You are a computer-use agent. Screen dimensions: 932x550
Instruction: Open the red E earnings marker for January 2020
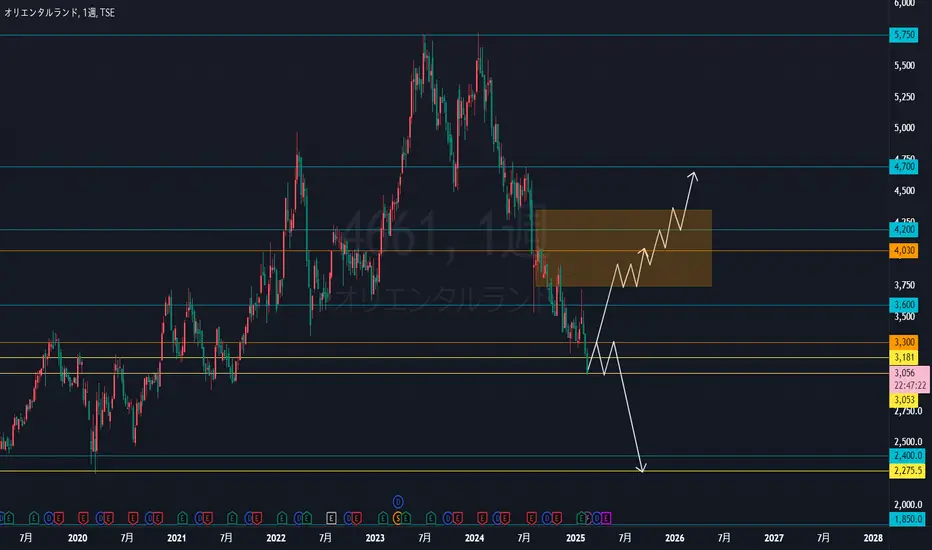coord(83,518)
